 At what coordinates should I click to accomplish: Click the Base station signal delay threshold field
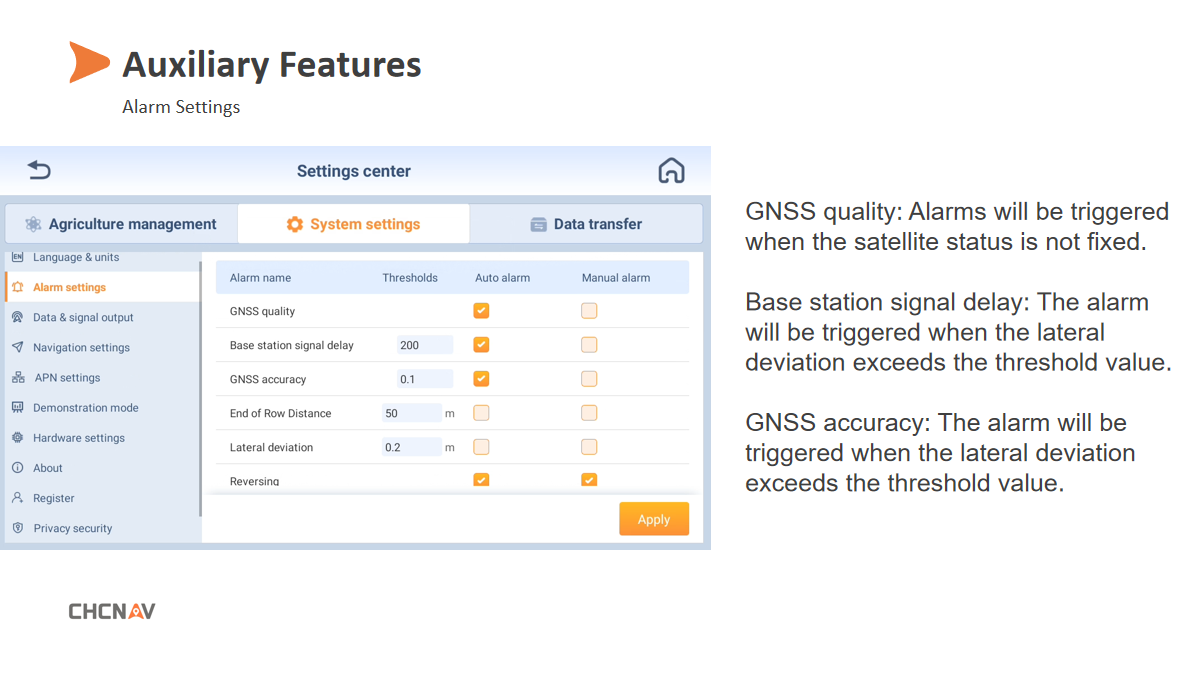424,344
